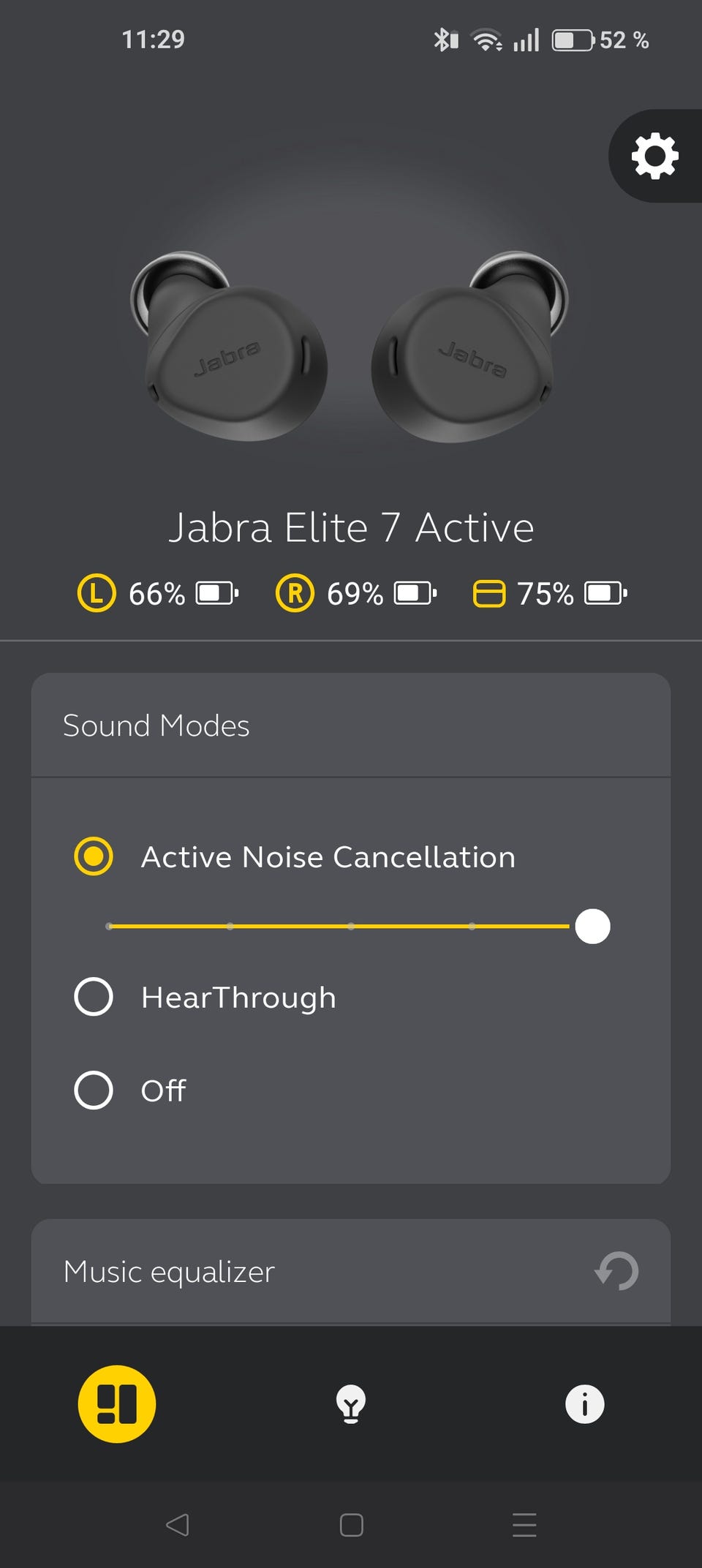
Task: Tap the left Jabra earbud image
Action: (229, 348)
